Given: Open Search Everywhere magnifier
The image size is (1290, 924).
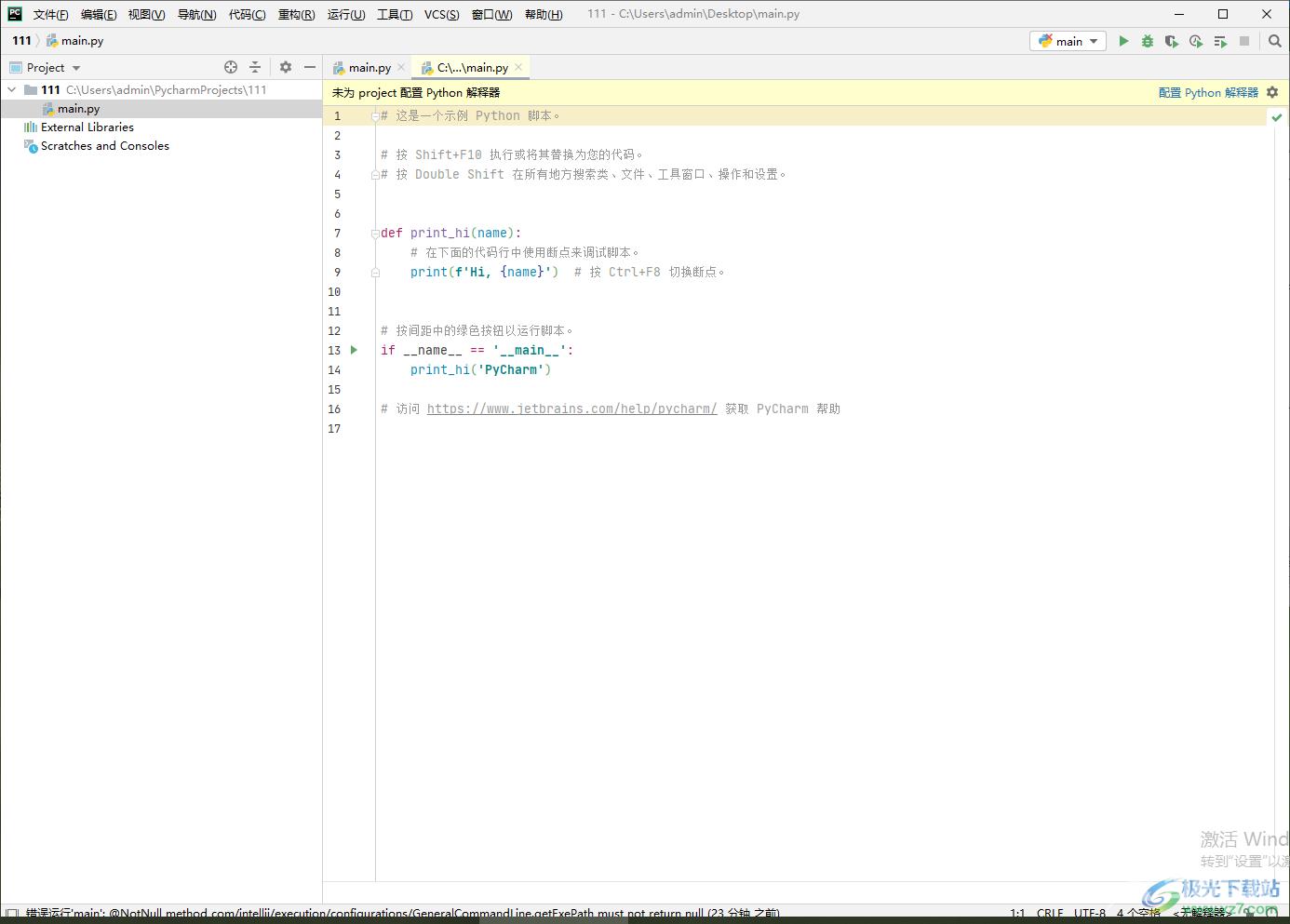Looking at the screenshot, I should coord(1275,41).
